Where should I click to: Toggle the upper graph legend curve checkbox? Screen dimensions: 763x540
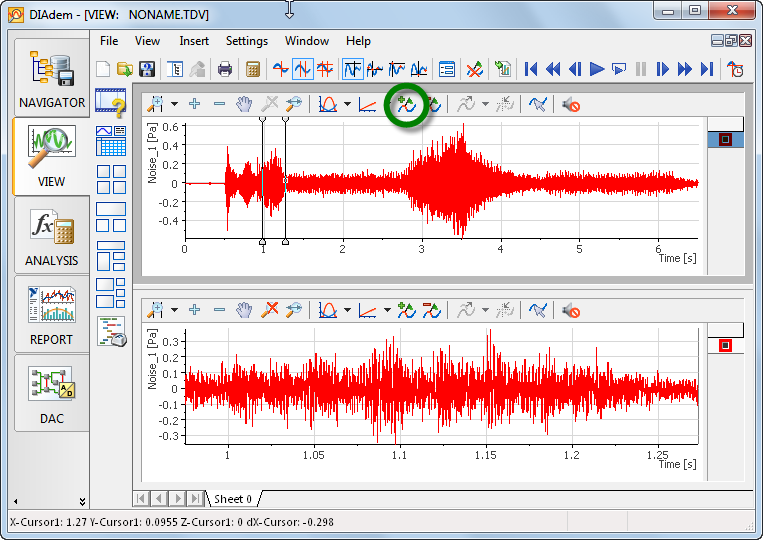coord(725,140)
